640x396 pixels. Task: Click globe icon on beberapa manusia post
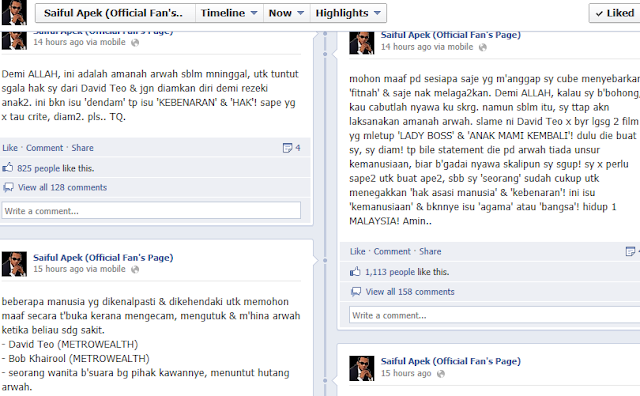tap(135, 269)
